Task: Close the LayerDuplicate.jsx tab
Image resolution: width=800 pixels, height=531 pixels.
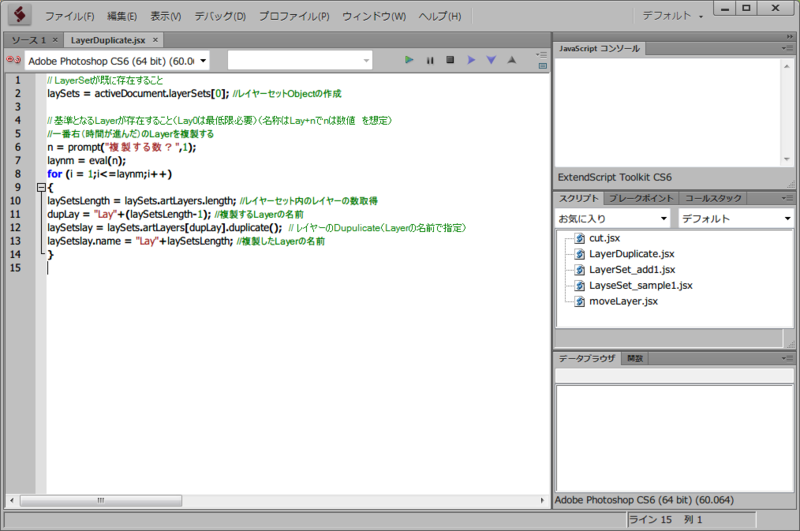Action: coord(155,40)
